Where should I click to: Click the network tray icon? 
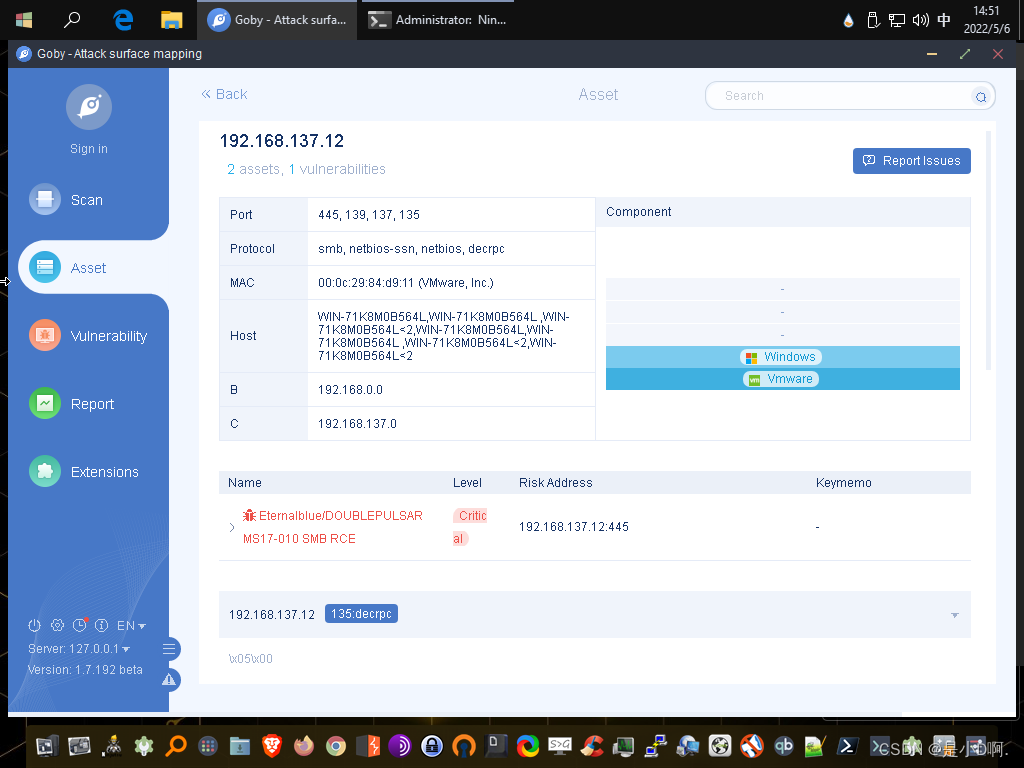click(897, 20)
